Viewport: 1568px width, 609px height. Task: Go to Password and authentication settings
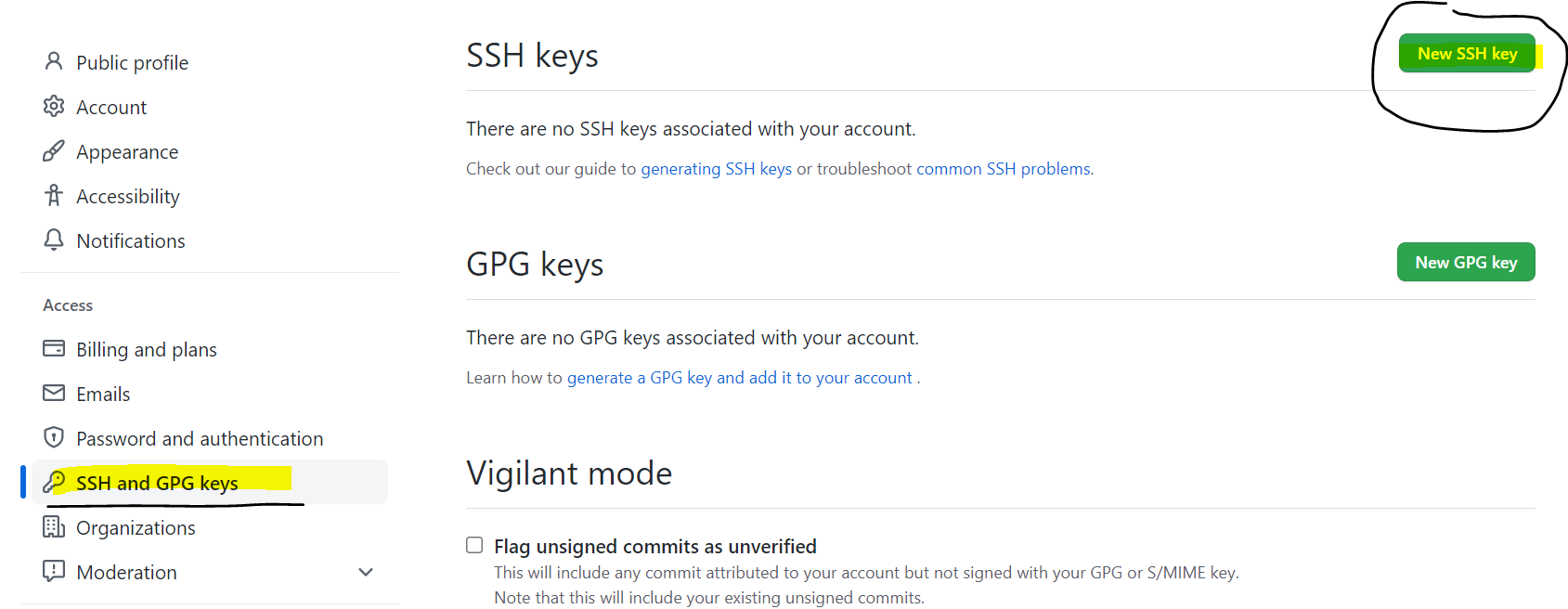200,438
